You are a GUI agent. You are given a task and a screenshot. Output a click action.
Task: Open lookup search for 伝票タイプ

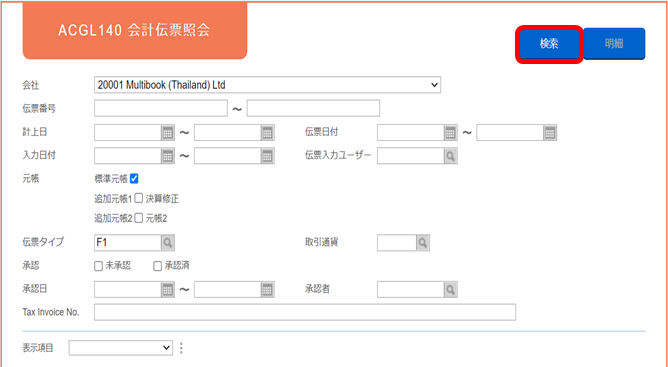pos(168,243)
